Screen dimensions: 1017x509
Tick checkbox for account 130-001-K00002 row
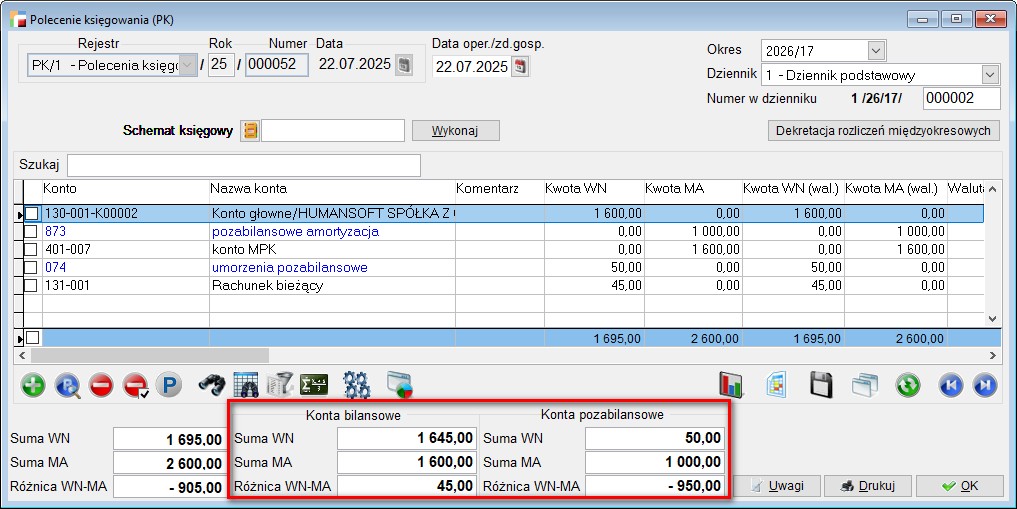tap(32, 213)
